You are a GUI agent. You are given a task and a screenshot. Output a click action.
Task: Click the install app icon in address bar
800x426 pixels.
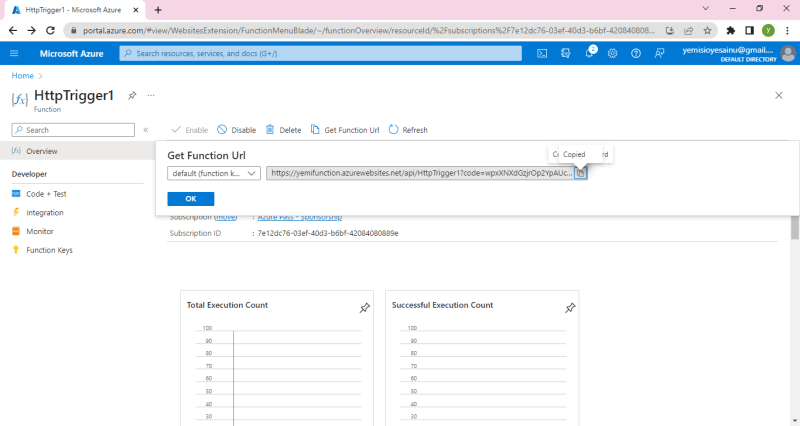click(669, 31)
